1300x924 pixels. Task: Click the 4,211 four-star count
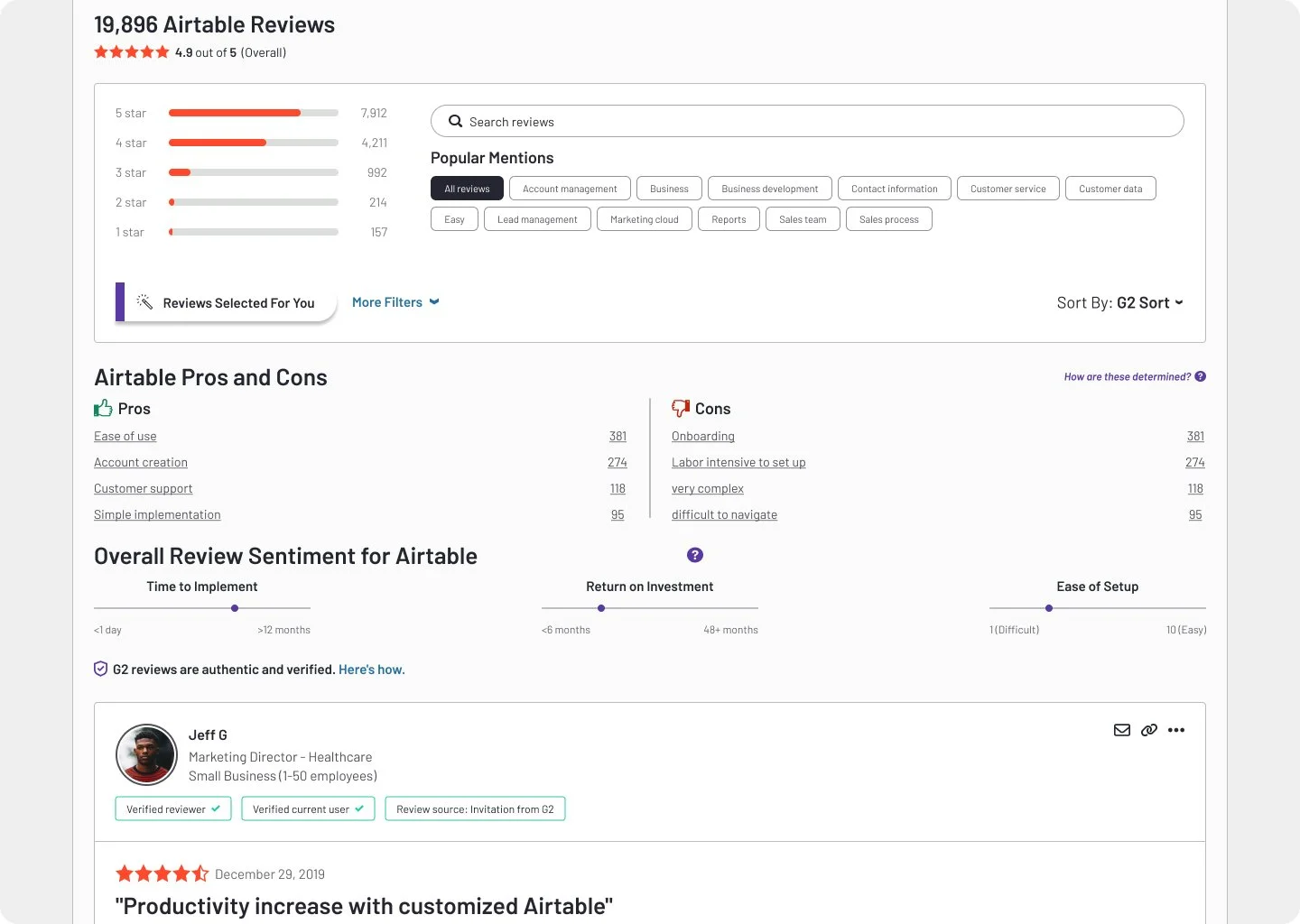pyautogui.click(x=375, y=143)
